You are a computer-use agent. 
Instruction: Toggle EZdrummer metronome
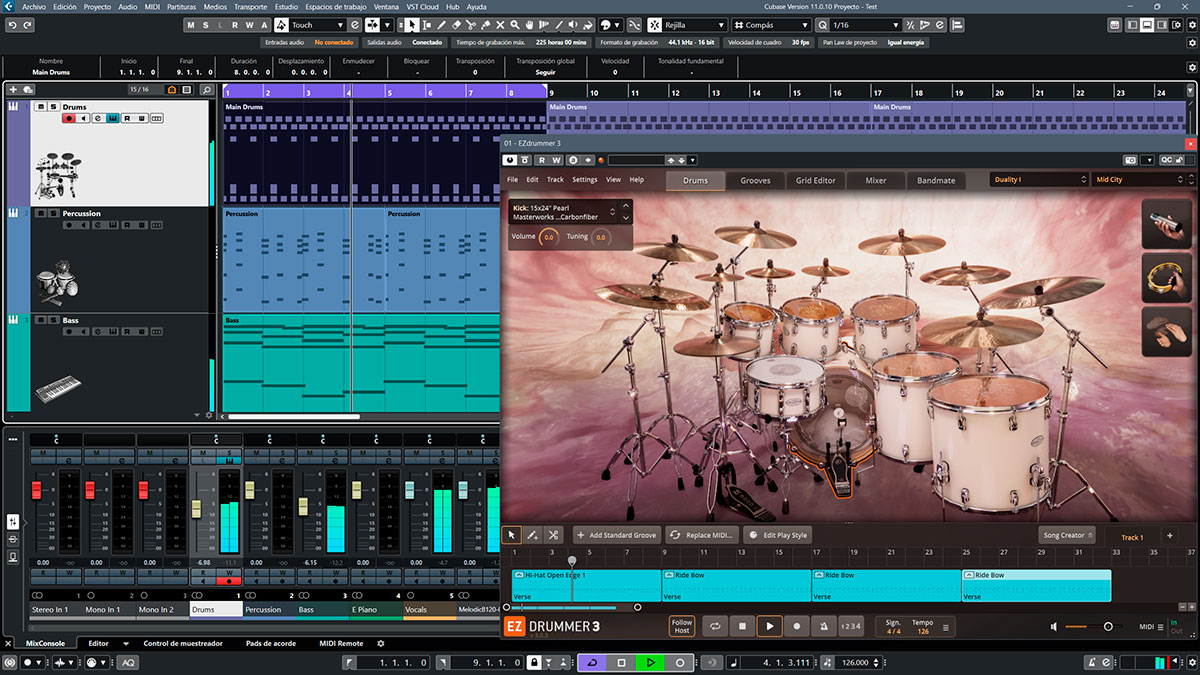point(823,627)
